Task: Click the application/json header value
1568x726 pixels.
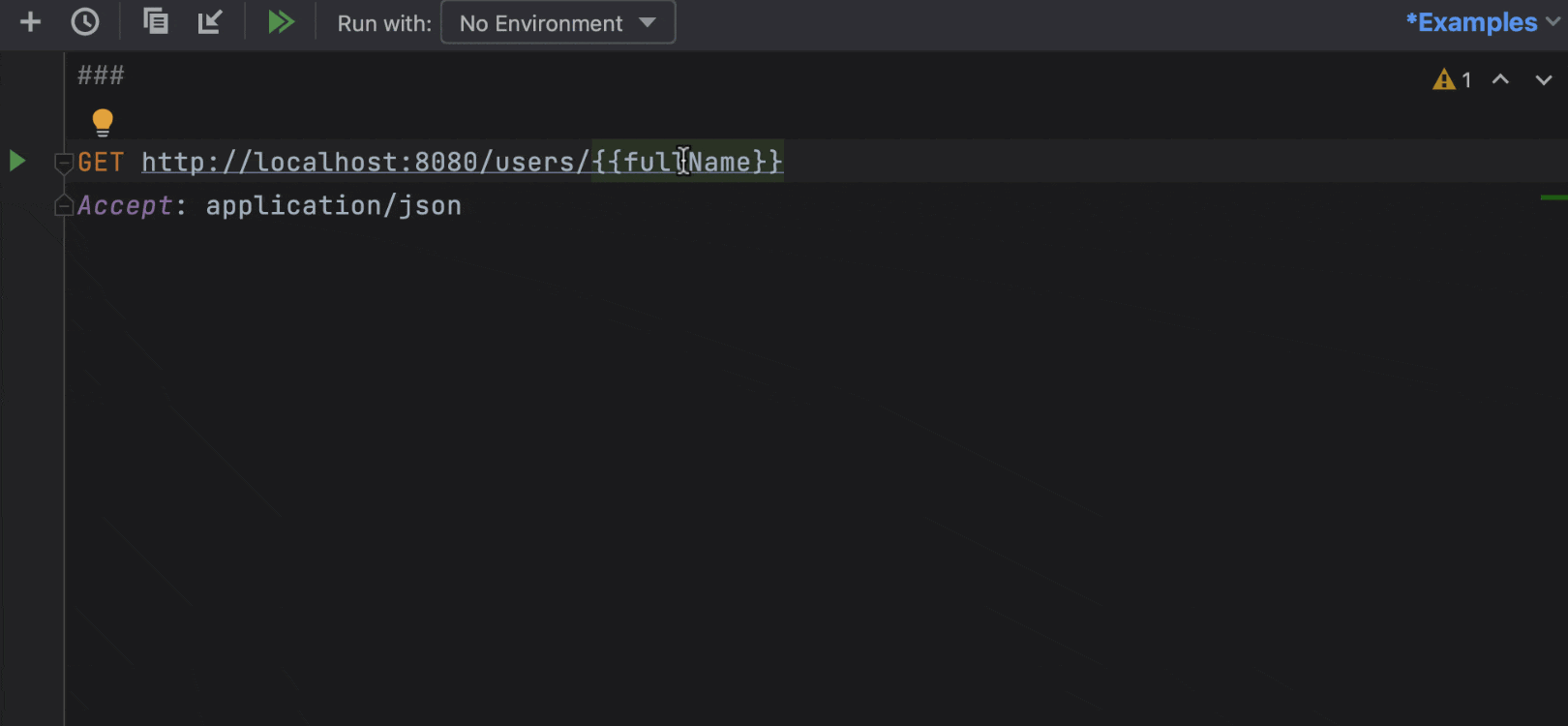Action: 333,205
